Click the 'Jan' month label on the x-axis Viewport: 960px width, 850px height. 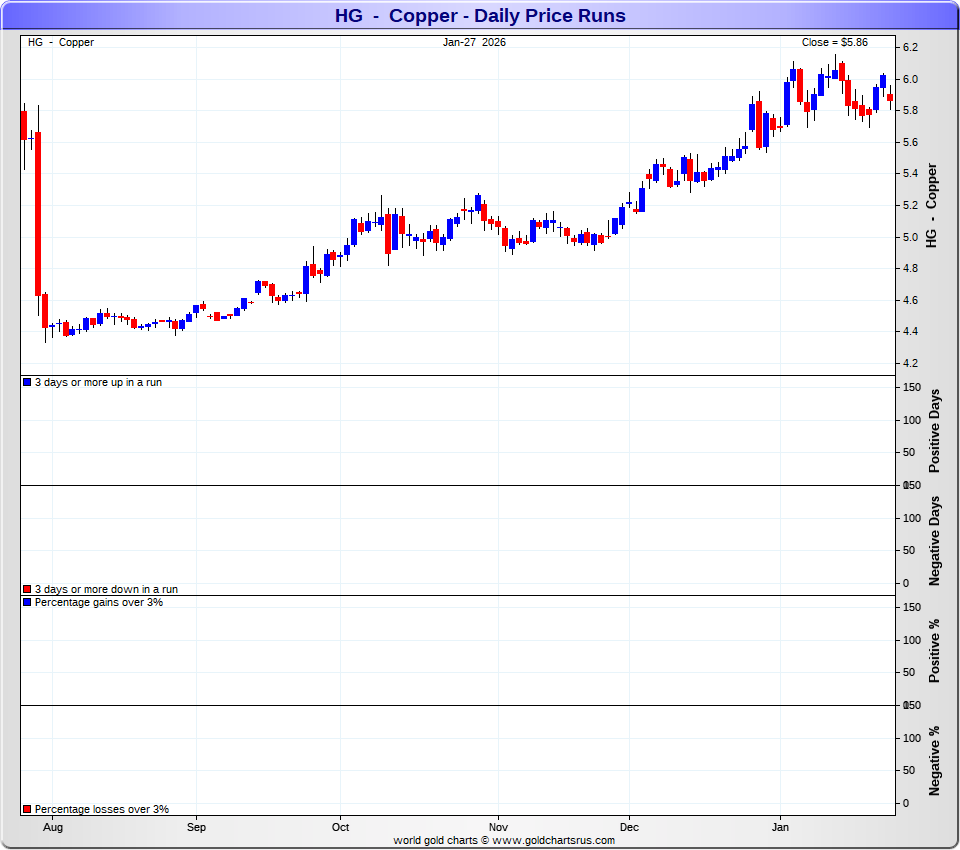click(781, 828)
